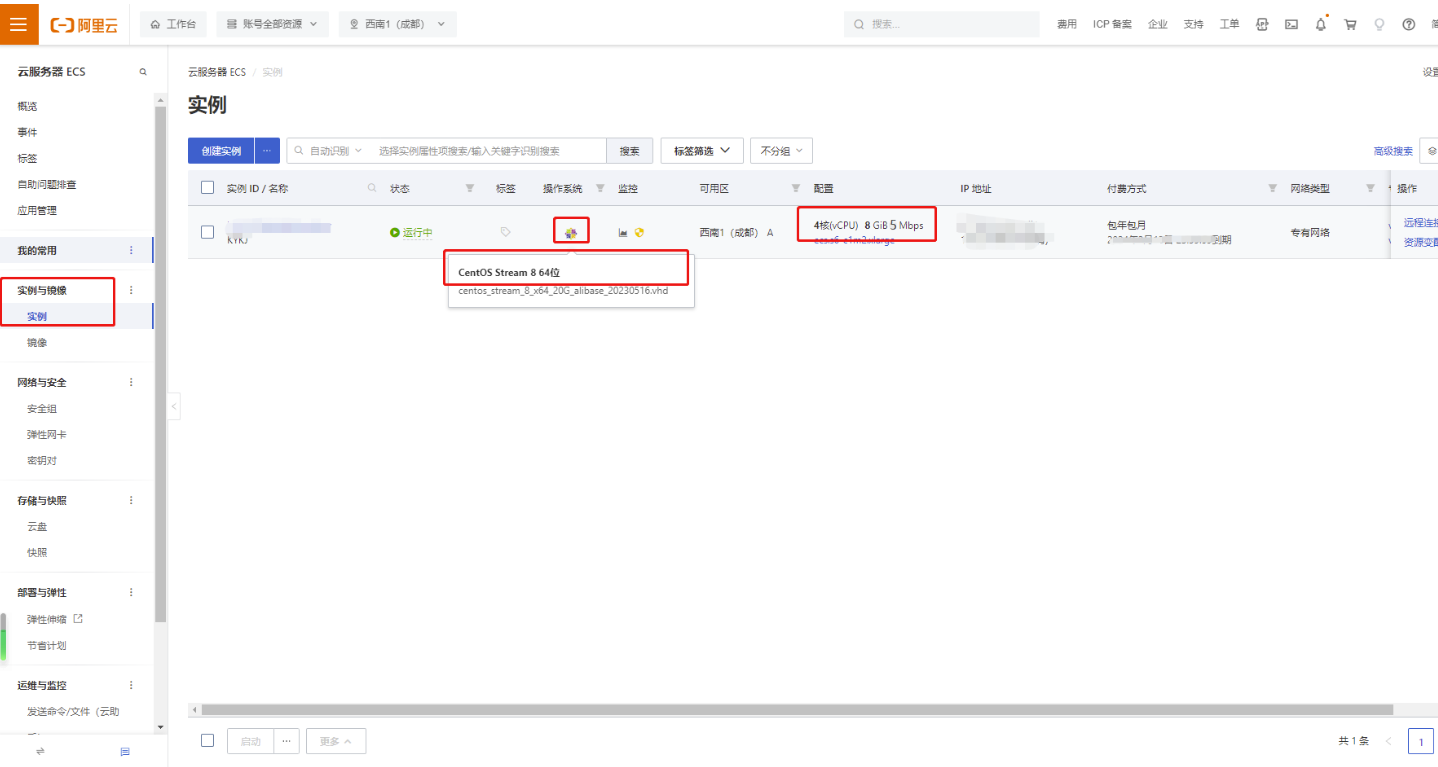Image resolution: width=1438 pixels, height=767 pixels.
Task: Open the Cloud Shell terminal icon
Action: (x=1291, y=24)
